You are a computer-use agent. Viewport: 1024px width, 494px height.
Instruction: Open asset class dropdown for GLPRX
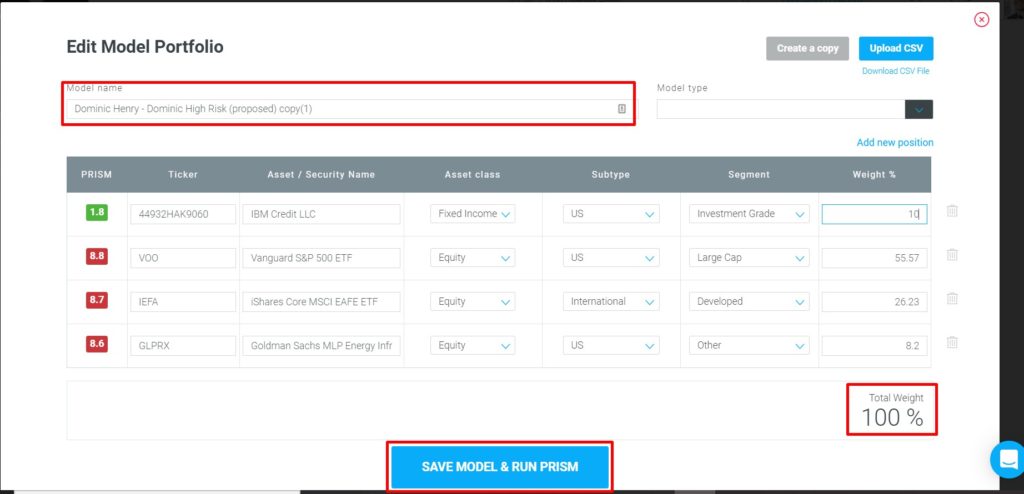[473, 345]
